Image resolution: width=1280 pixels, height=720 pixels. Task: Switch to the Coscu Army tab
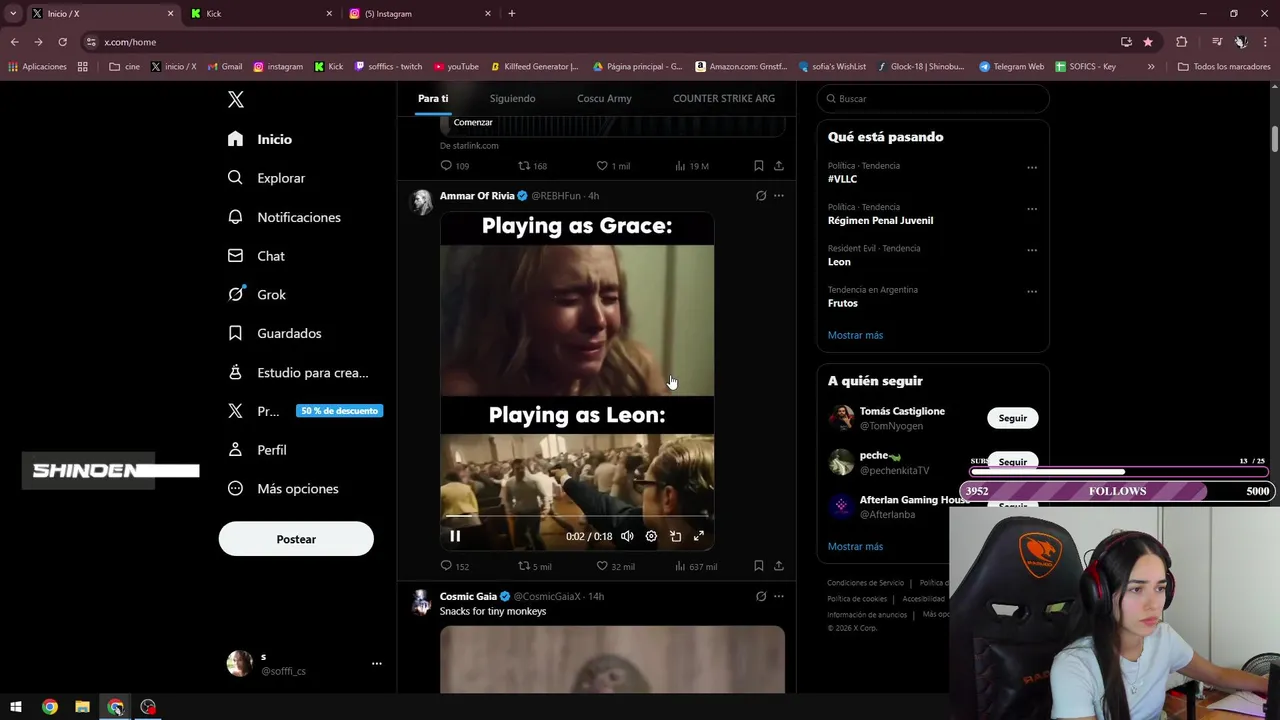(x=604, y=98)
